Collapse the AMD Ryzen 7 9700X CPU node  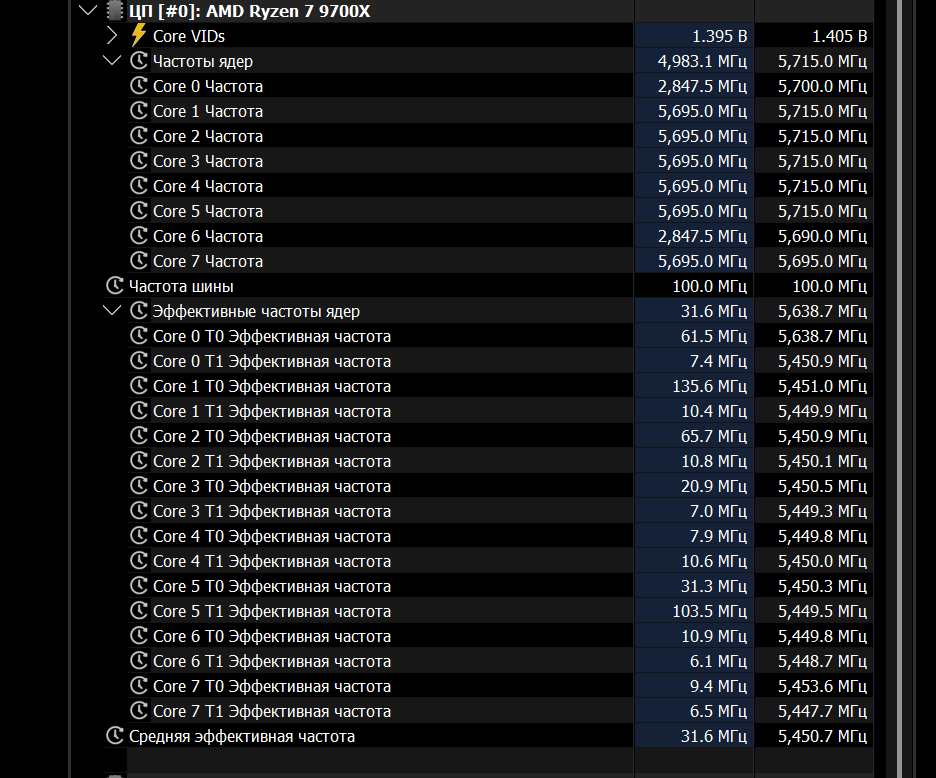[x=88, y=11]
